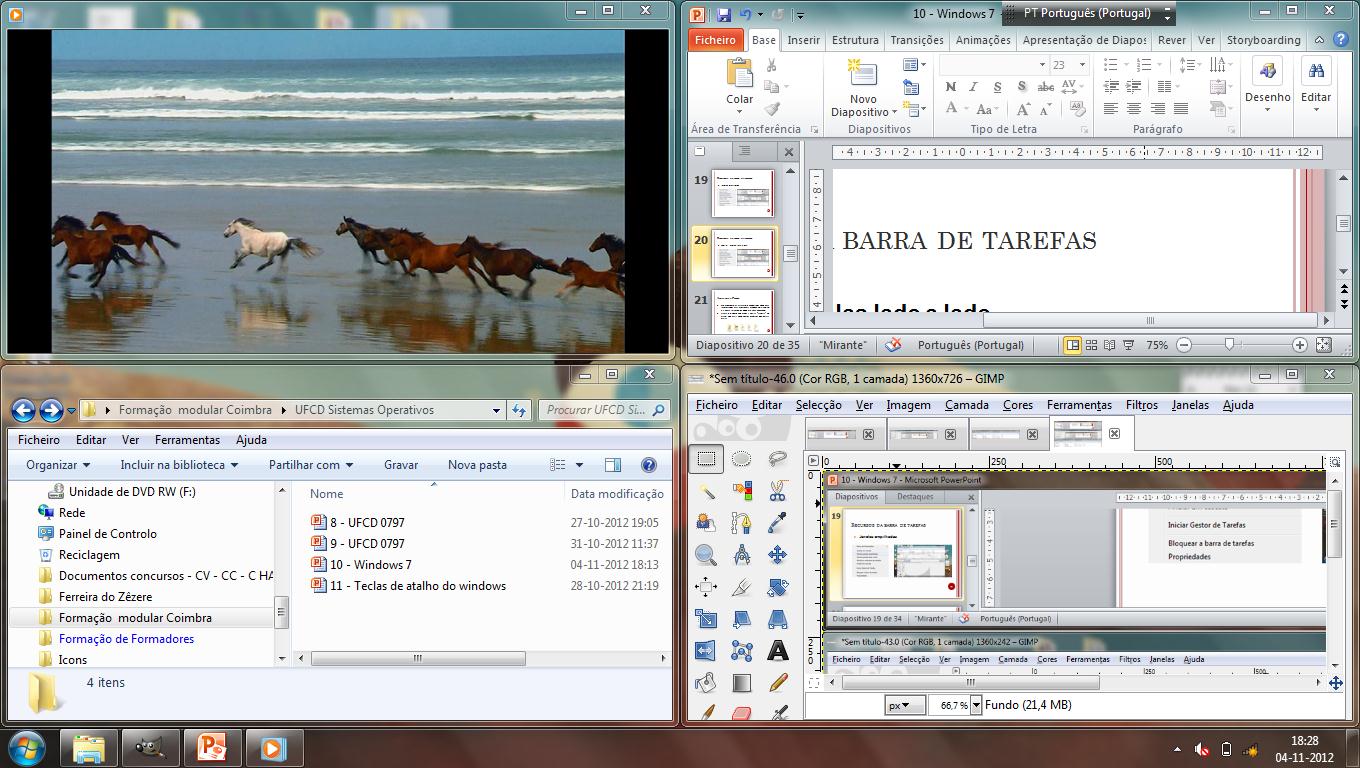Screen dimensions: 1360x768
Task: Open GIMP's px unit dropdown
Action: click(x=904, y=705)
